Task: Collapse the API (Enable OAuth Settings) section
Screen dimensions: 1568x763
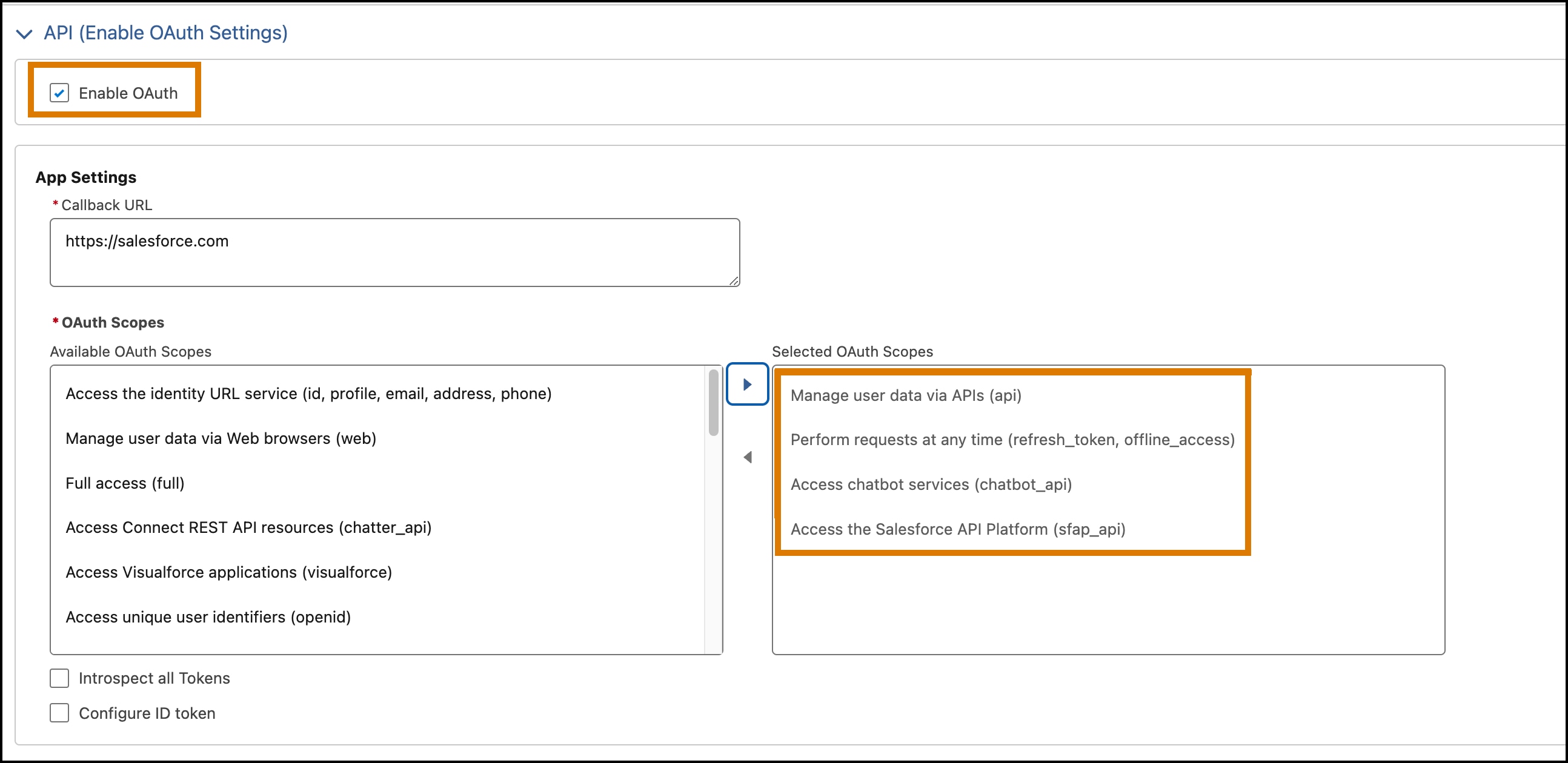Action: click(x=24, y=33)
